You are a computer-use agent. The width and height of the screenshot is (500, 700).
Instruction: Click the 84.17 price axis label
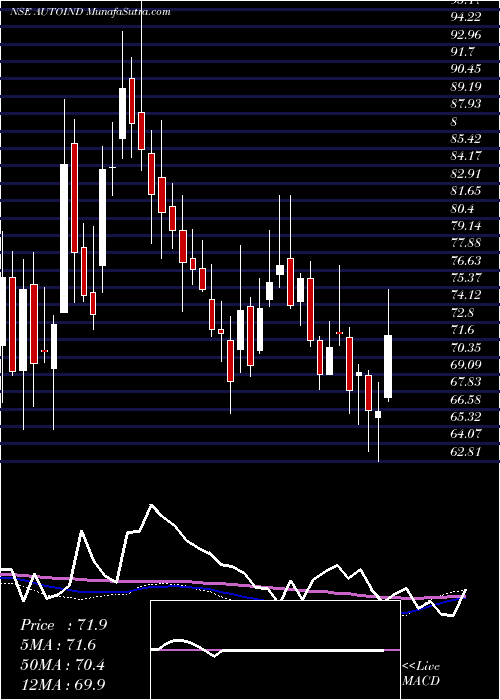[x=466, y=156]
